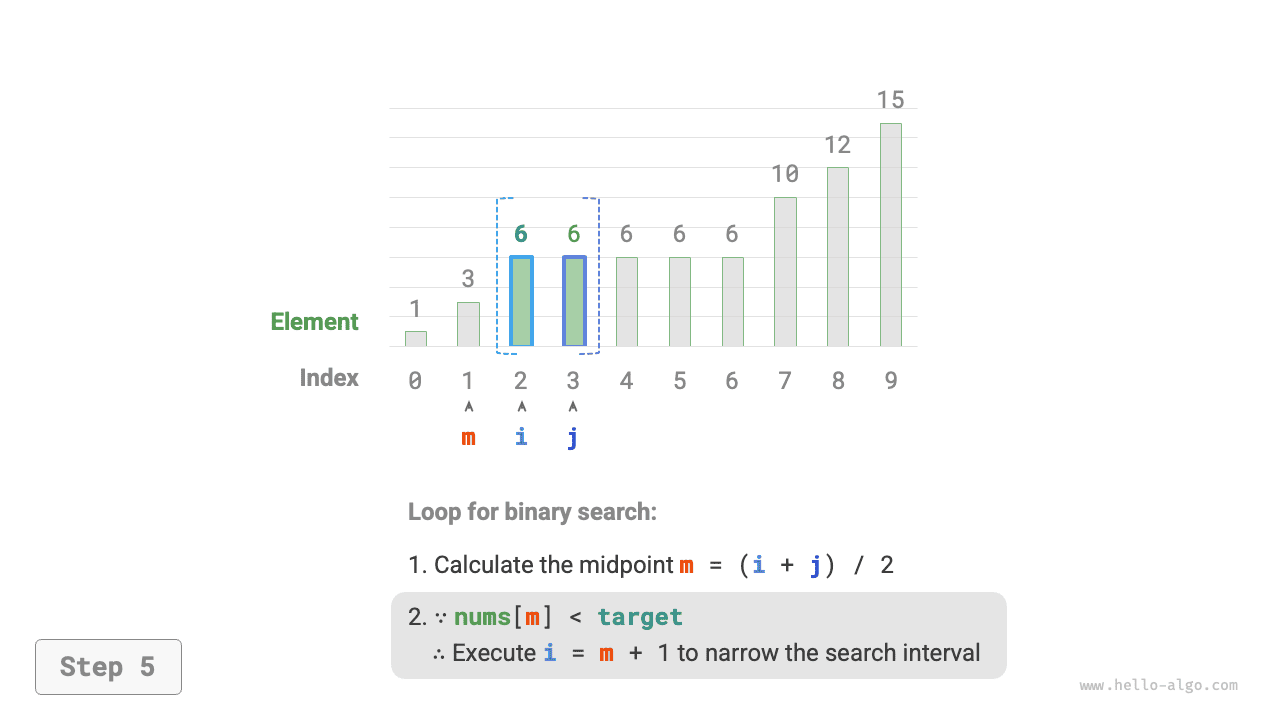The height and width of the screenshot is (720, 1280).
Task: Click the light blue i pointer label
Action: tap(521, 437)
